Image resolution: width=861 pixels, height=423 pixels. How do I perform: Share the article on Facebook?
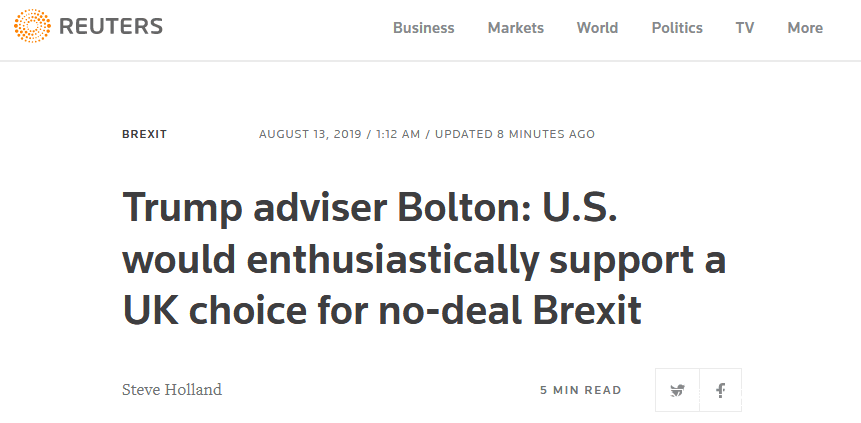720,390
